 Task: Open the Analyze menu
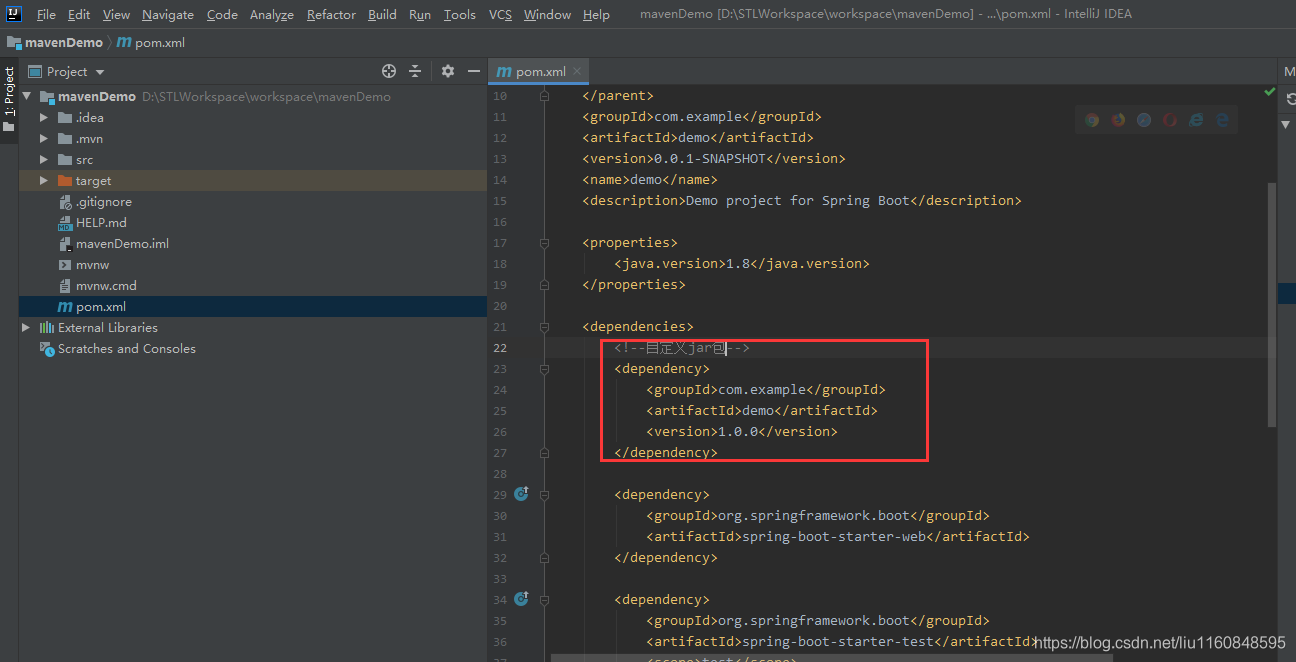coord(272,14)
